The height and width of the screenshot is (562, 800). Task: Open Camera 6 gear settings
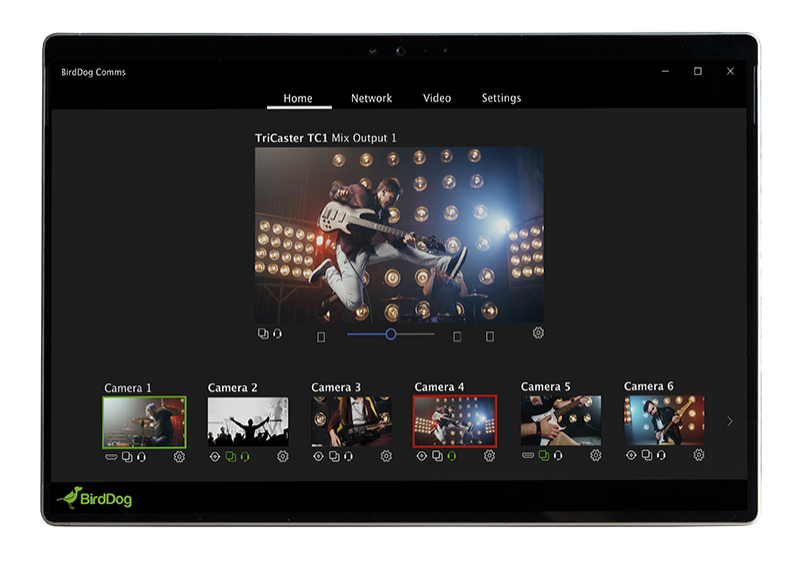699,454
